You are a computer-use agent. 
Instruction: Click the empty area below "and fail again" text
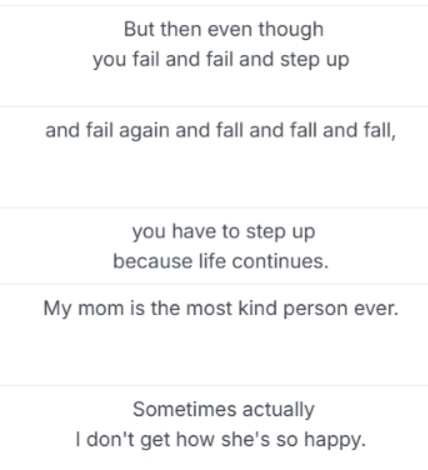[214, 173]
